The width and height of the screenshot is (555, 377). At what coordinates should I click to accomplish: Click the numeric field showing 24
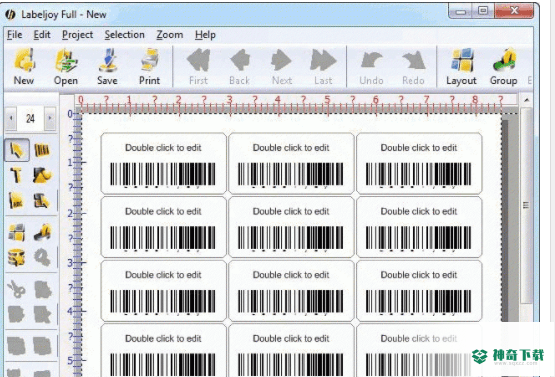pos(30,118)
